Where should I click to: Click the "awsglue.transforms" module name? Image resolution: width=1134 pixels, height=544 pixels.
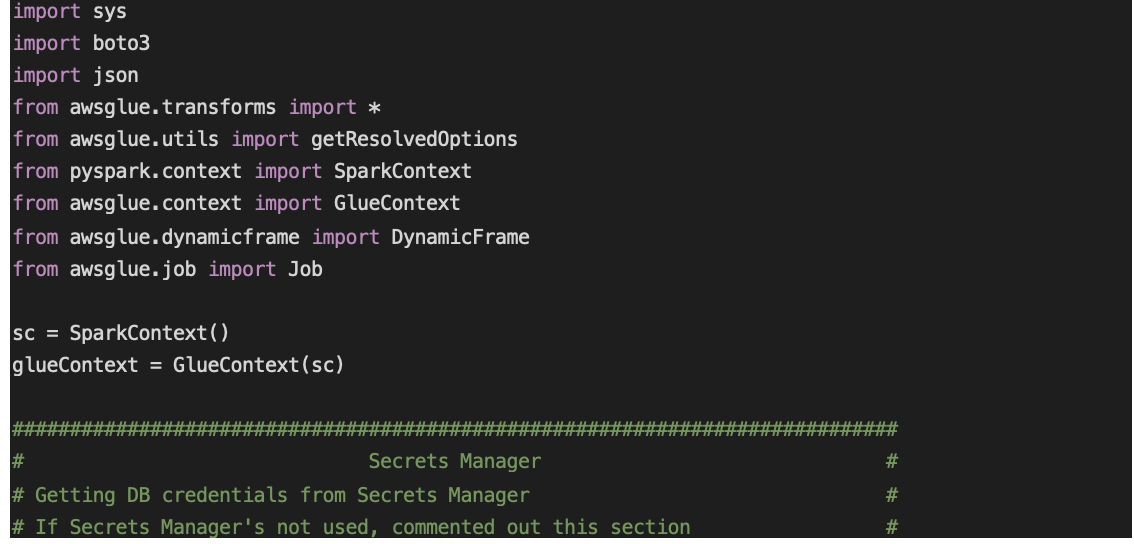[173, 108]
